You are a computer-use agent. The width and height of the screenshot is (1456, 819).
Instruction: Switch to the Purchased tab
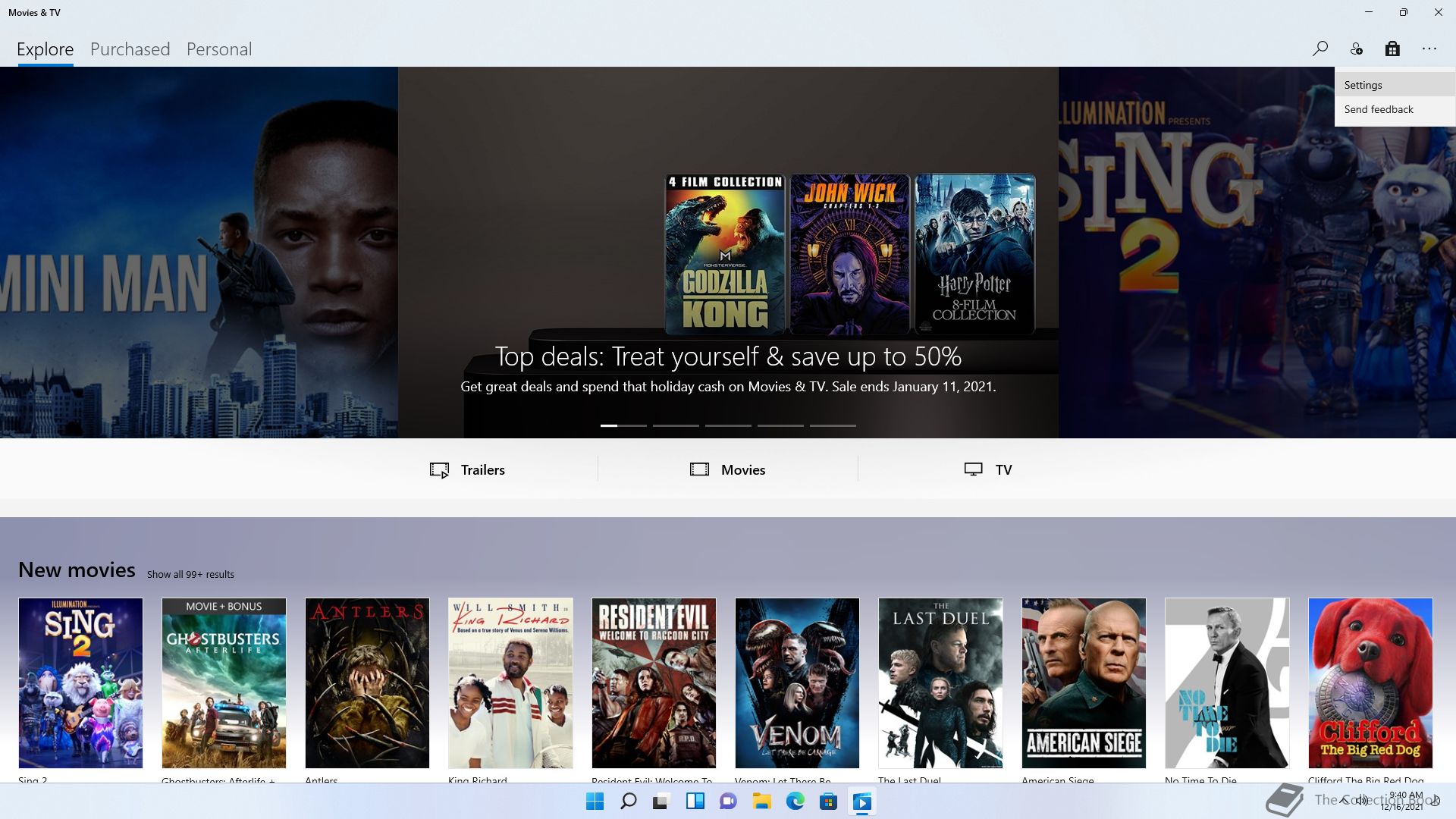point(130,49)
